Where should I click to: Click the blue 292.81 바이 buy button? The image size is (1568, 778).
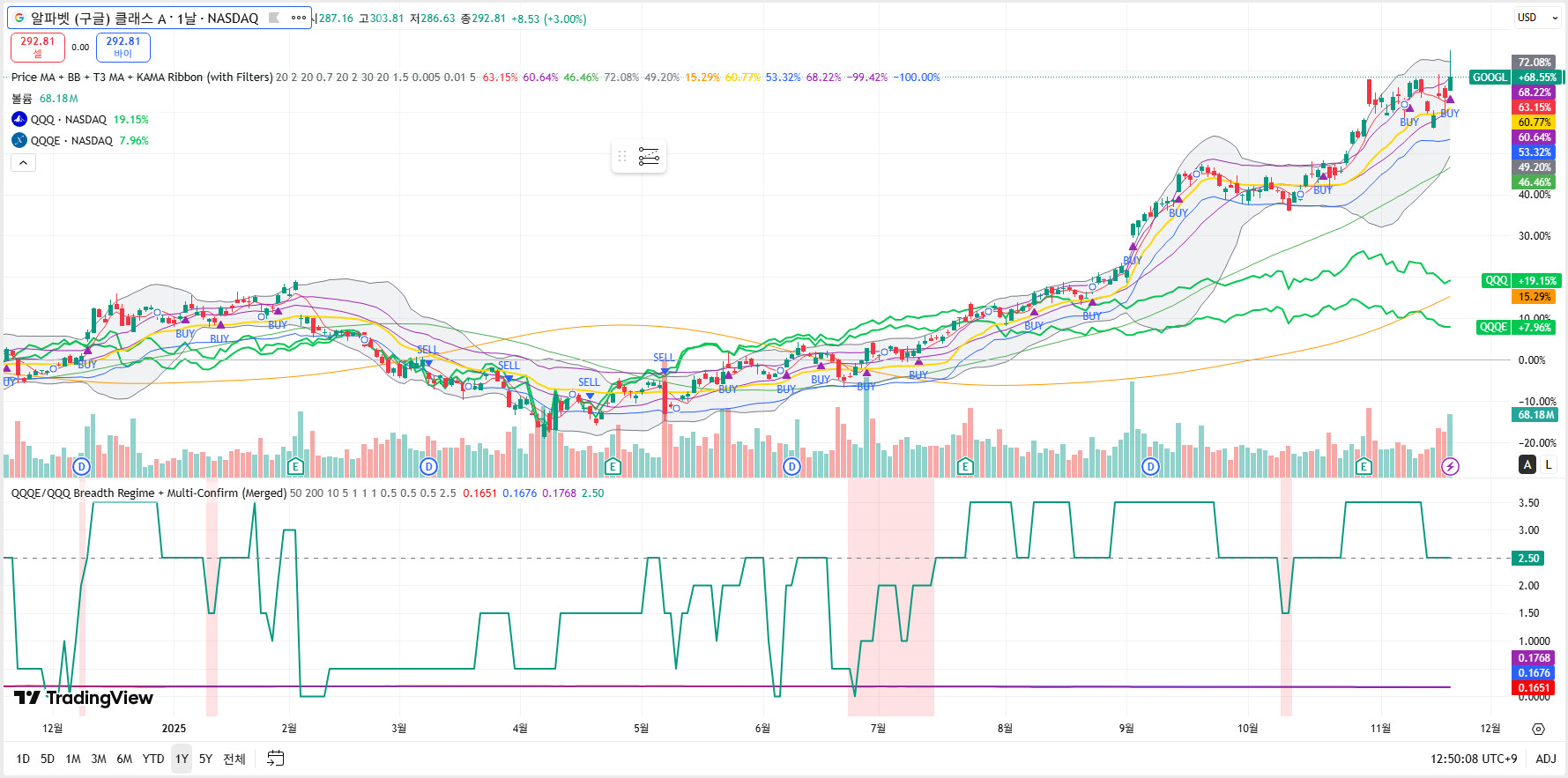(123, 47)
